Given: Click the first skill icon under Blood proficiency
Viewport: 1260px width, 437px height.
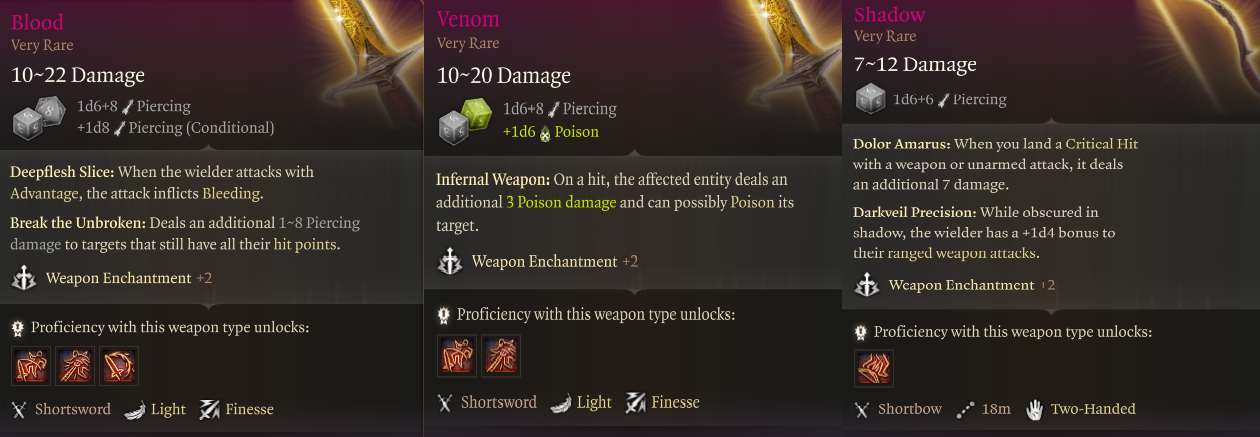Looking at the screenshot, I should [31, 366].
